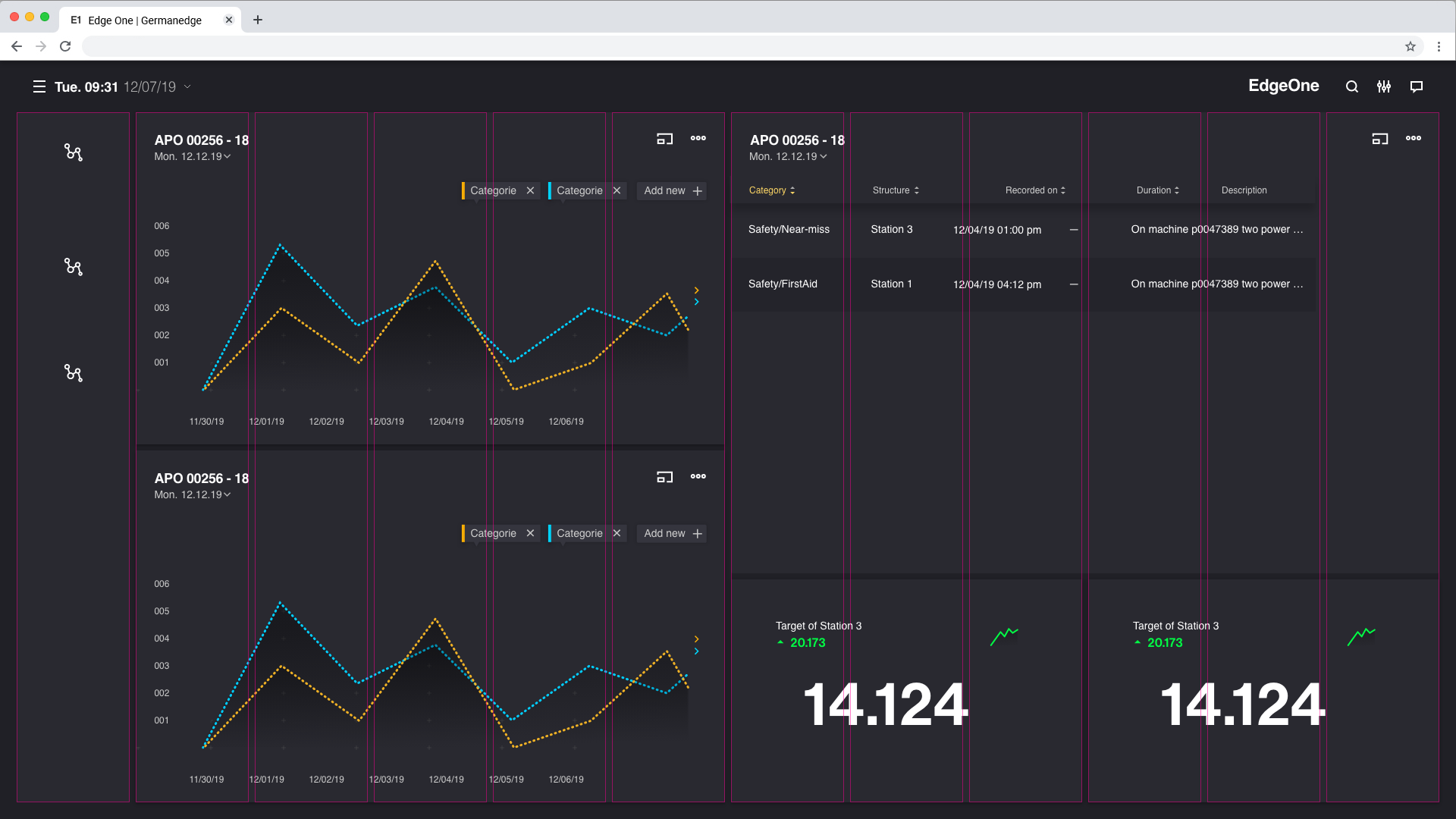Screen dimensions: 1456x819
Task: Click the search magnifier icon in header
Action: tap(1351, 86)
